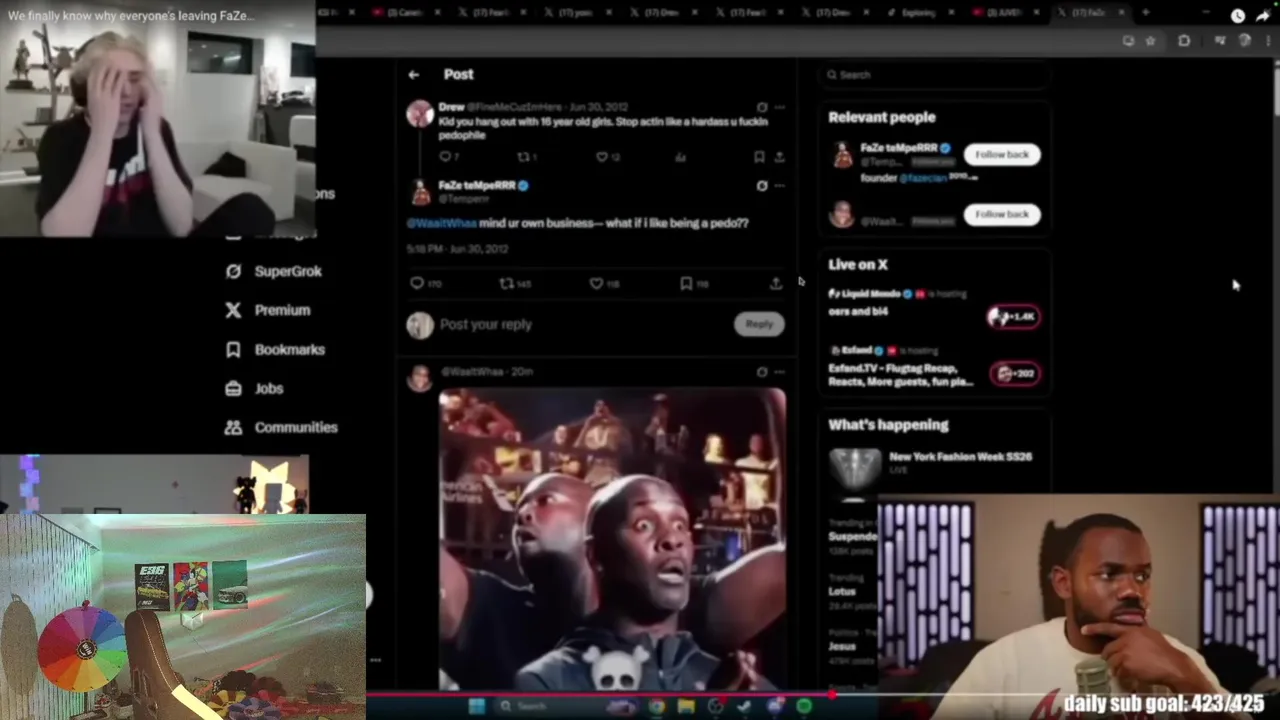1280x720 pixels.
Task: Open the @fazeclan link in bio
Action: [922, 178]
